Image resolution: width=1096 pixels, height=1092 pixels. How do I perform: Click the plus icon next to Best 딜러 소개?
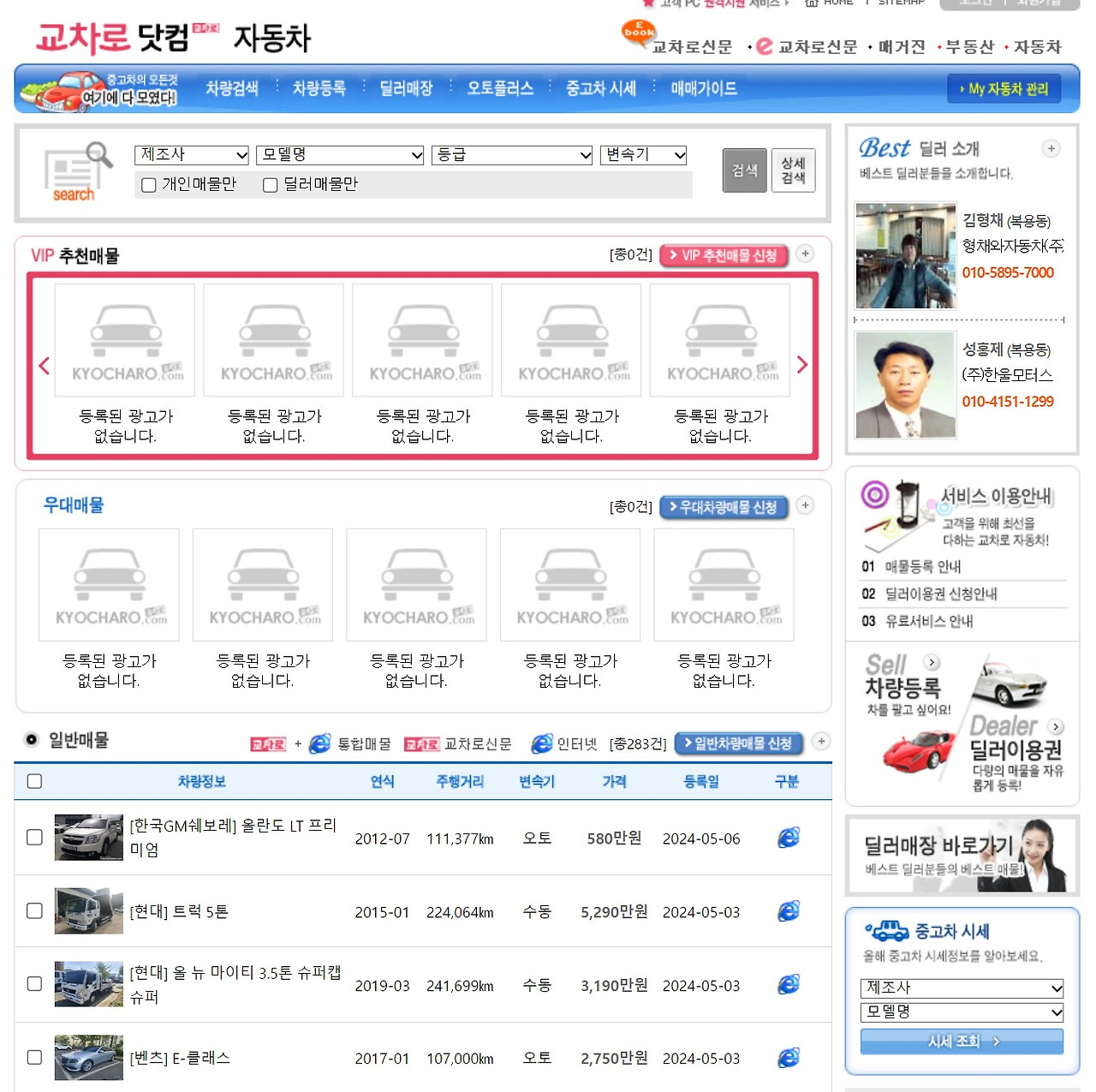tap(1051, 149)
